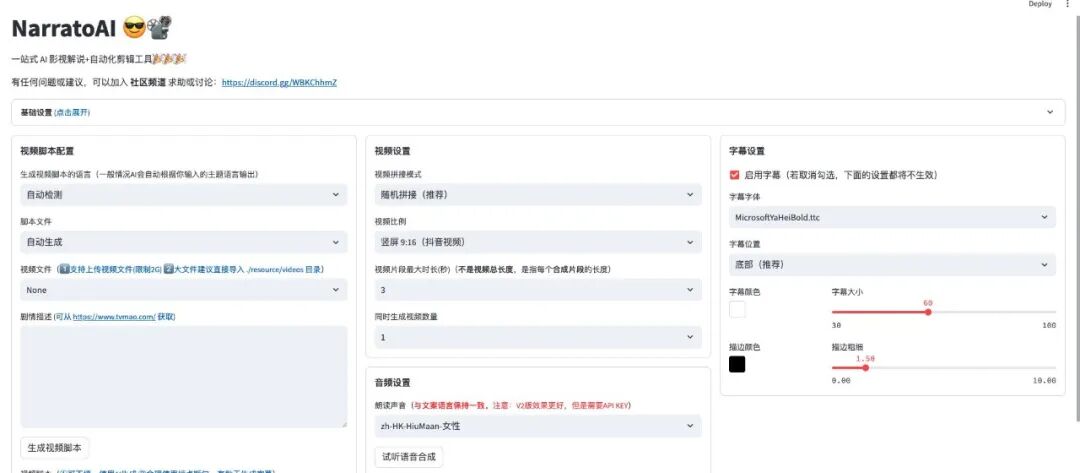Open the black 描边颜色 color swatch
The image size is (1080, 473).
pyautogui.click(x=737, y=364)
